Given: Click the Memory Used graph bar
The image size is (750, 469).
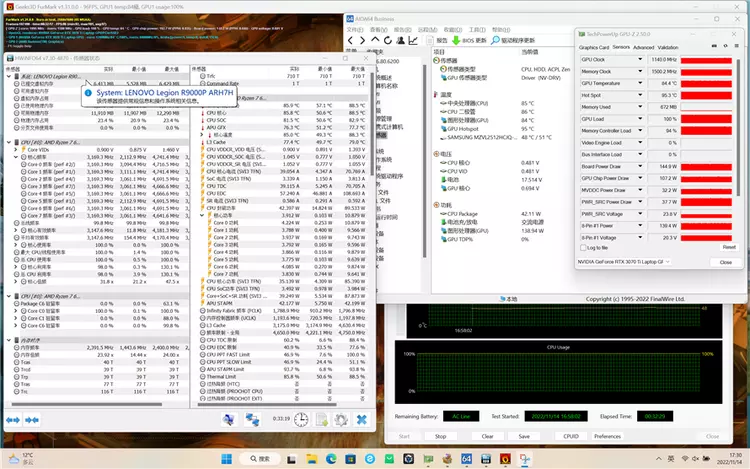Looking at the screenshot, I should [706, 107].
